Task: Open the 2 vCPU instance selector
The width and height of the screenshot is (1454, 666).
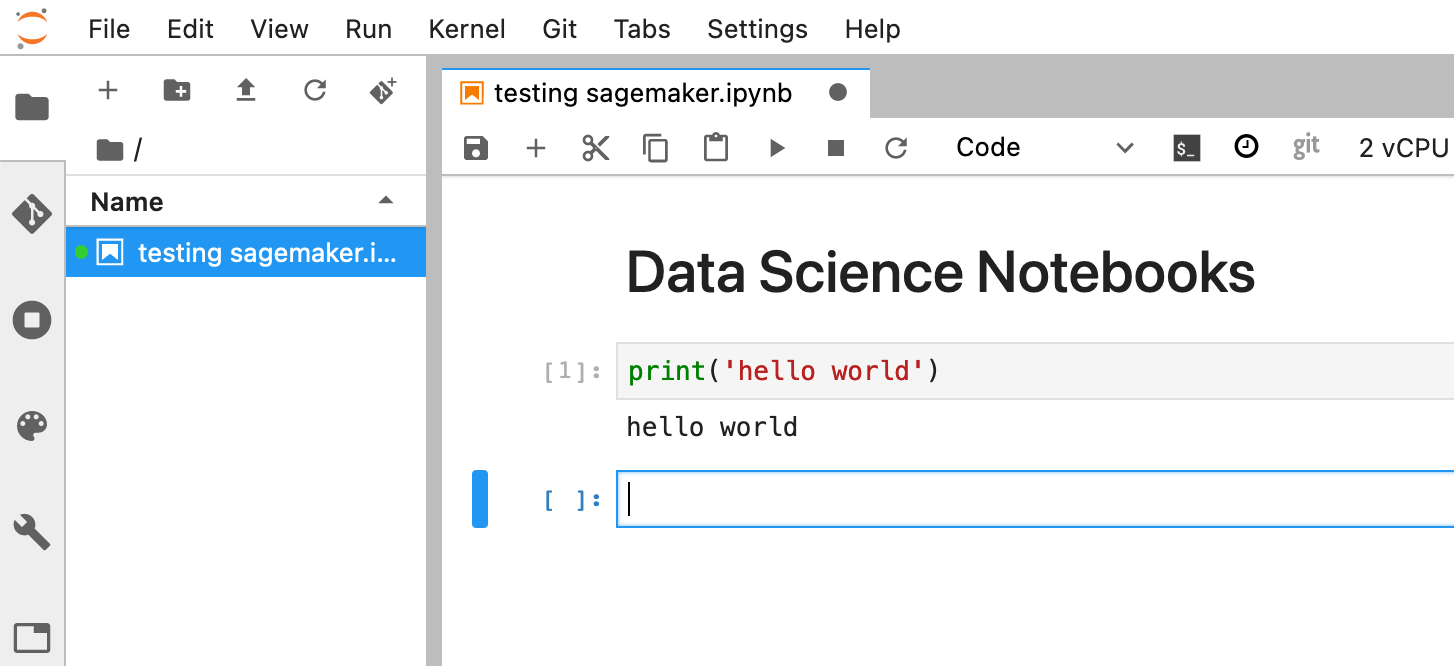Action: point(1404,147)
